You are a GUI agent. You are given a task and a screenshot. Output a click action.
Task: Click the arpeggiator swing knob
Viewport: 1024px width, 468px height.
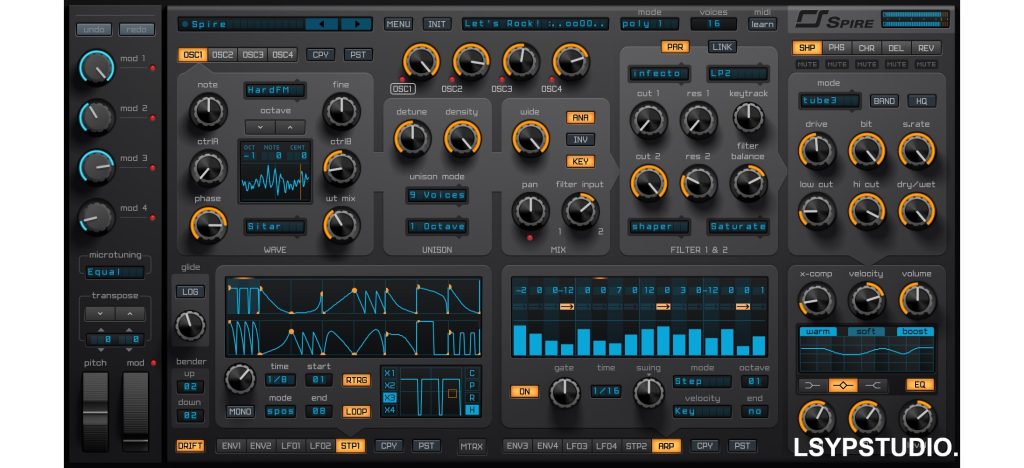click(648, 392)
